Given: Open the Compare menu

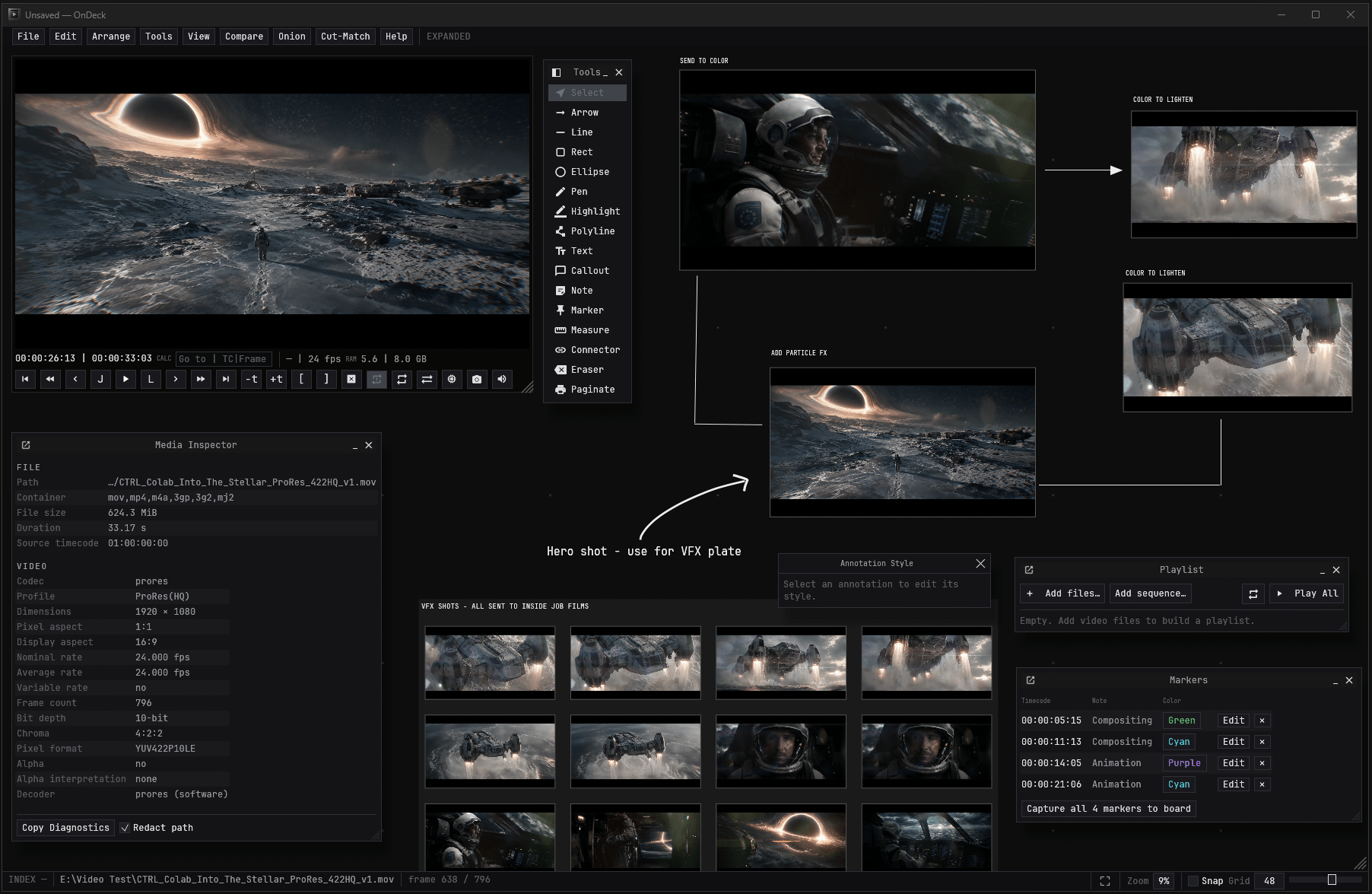Looking at the screenshot, I should click(244, 37).
